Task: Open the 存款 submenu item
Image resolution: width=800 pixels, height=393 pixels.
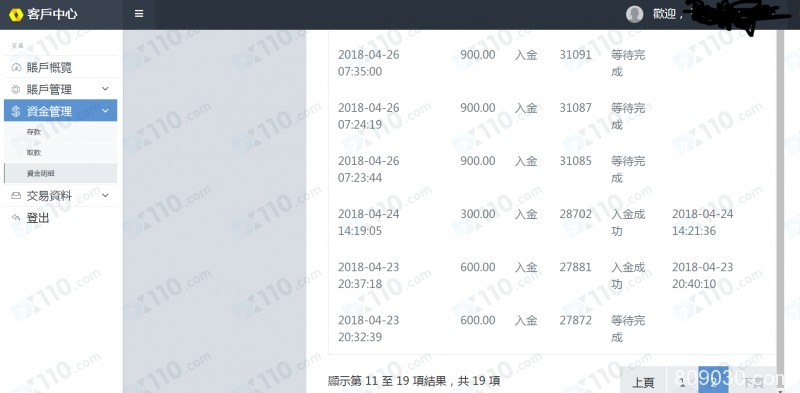Action: [x=34, y=132]
